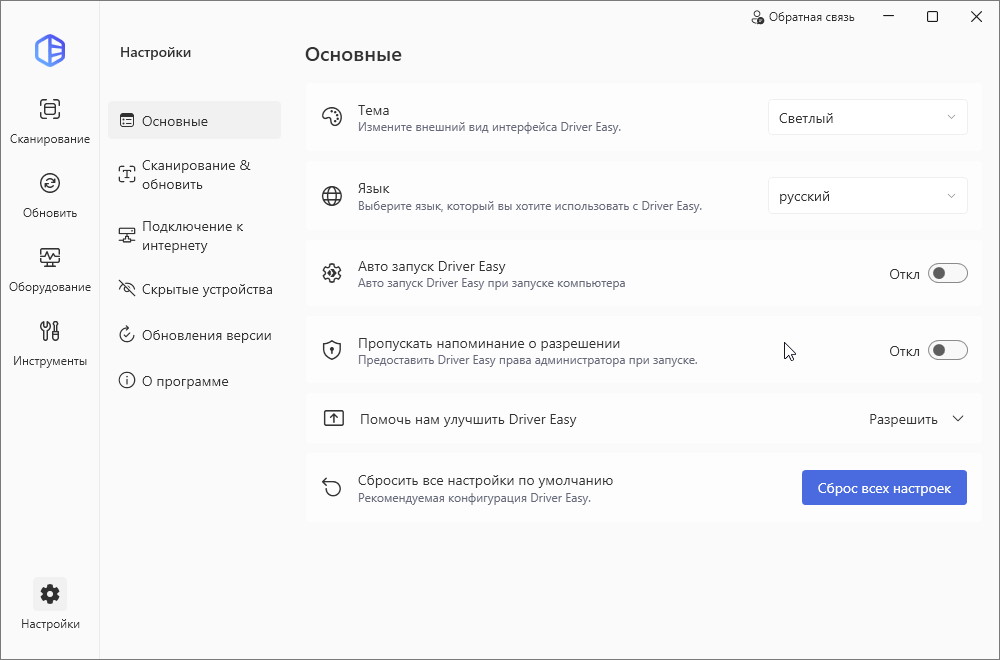The height and width of the screenshot is (660, 1000).
Task: Click the Язык globe icon
Action: click(x=332, y=196)
